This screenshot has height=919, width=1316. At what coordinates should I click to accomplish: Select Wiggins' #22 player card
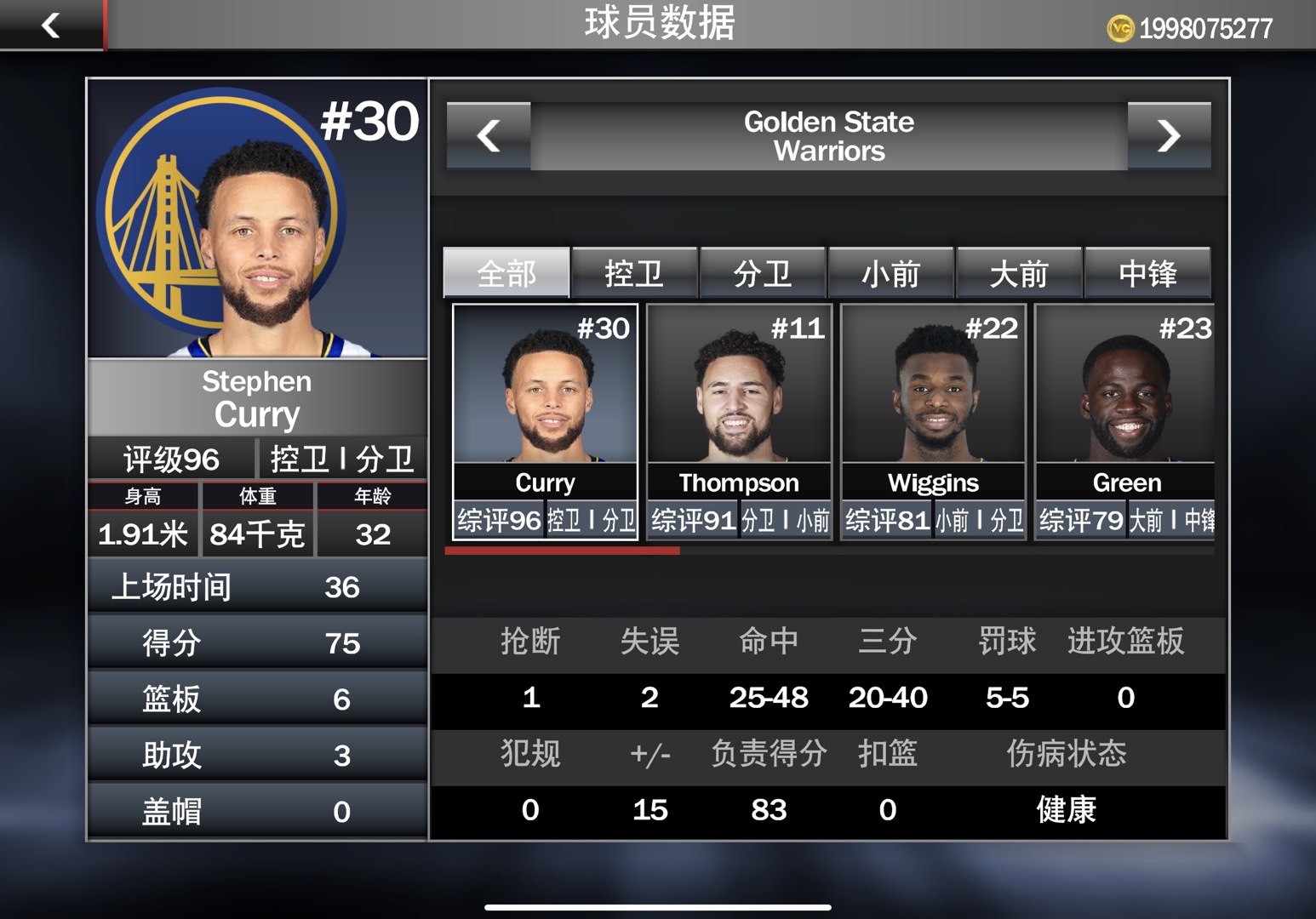click(x=933, y=422)
